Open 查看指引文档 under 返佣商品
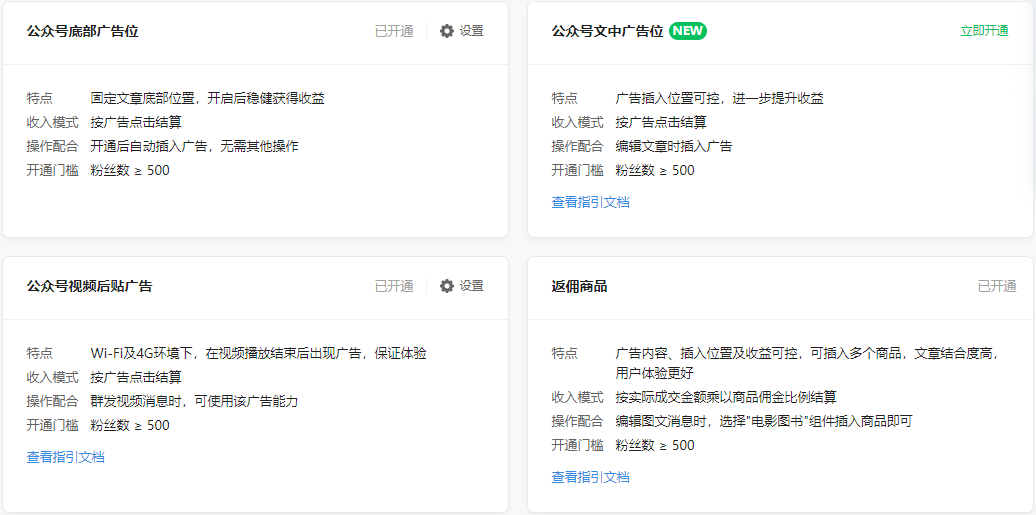This screenshot has height=515, width=1036. coord(590,477)
